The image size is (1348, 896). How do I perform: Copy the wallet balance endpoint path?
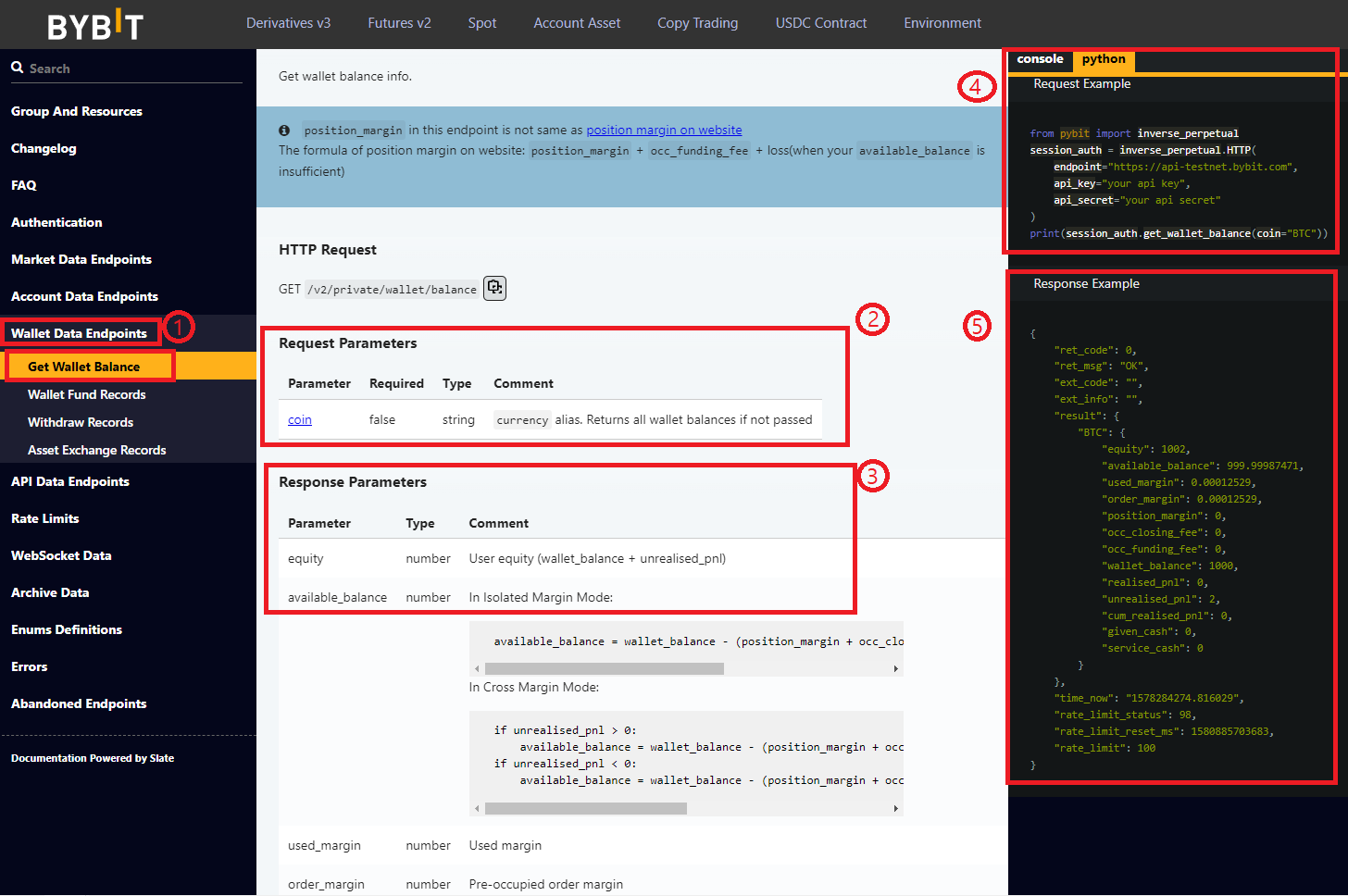pos(495,288)
